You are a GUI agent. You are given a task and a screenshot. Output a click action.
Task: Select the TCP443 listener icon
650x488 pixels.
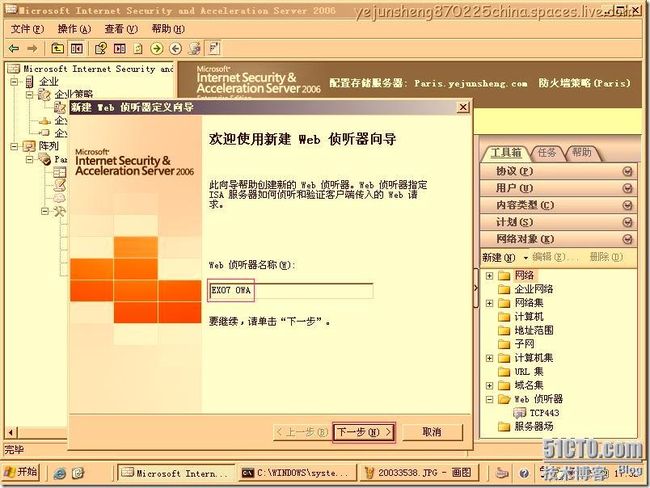coord(519,413)
